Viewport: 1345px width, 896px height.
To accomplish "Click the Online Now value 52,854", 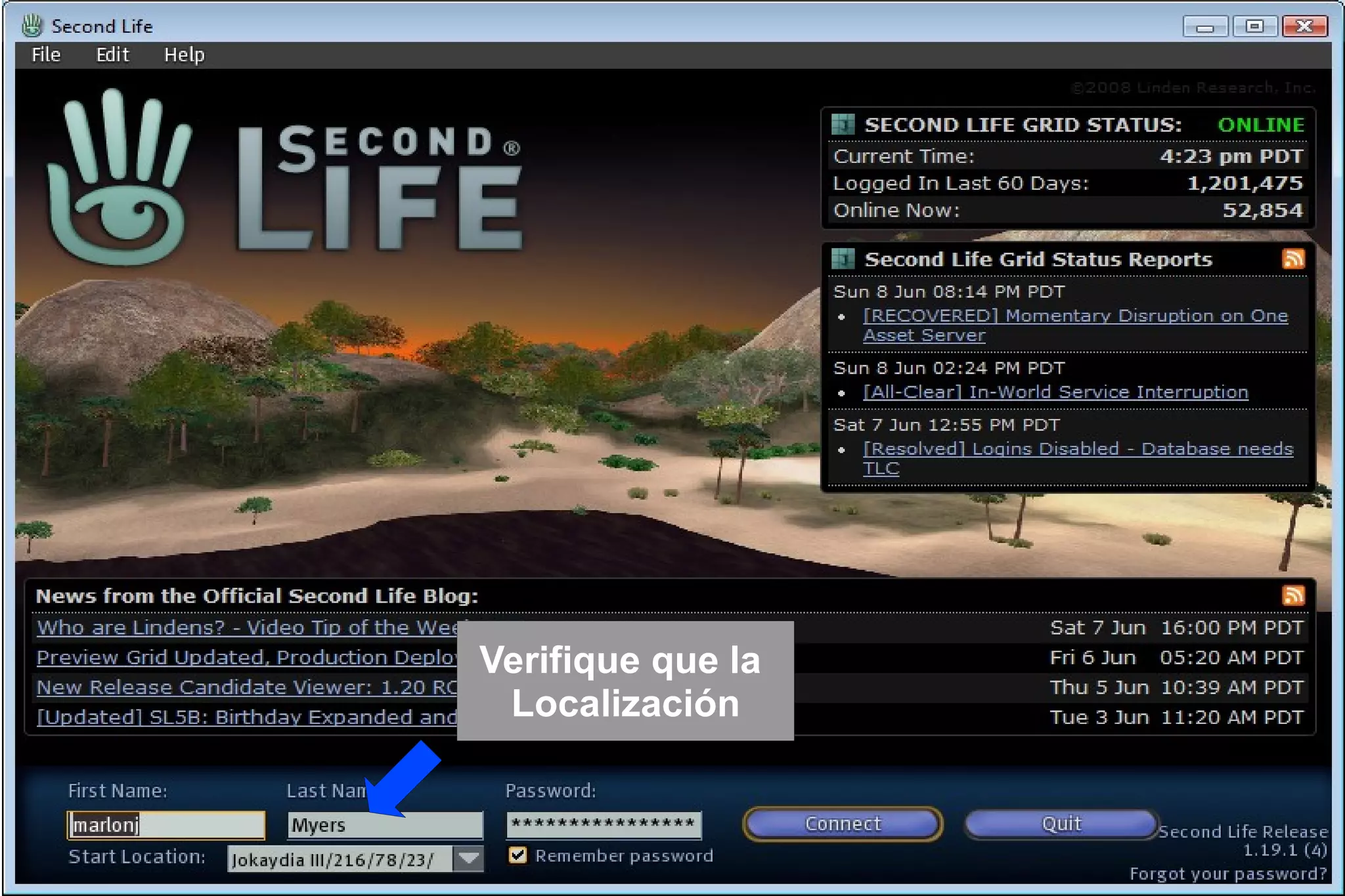I will 1262,210.
